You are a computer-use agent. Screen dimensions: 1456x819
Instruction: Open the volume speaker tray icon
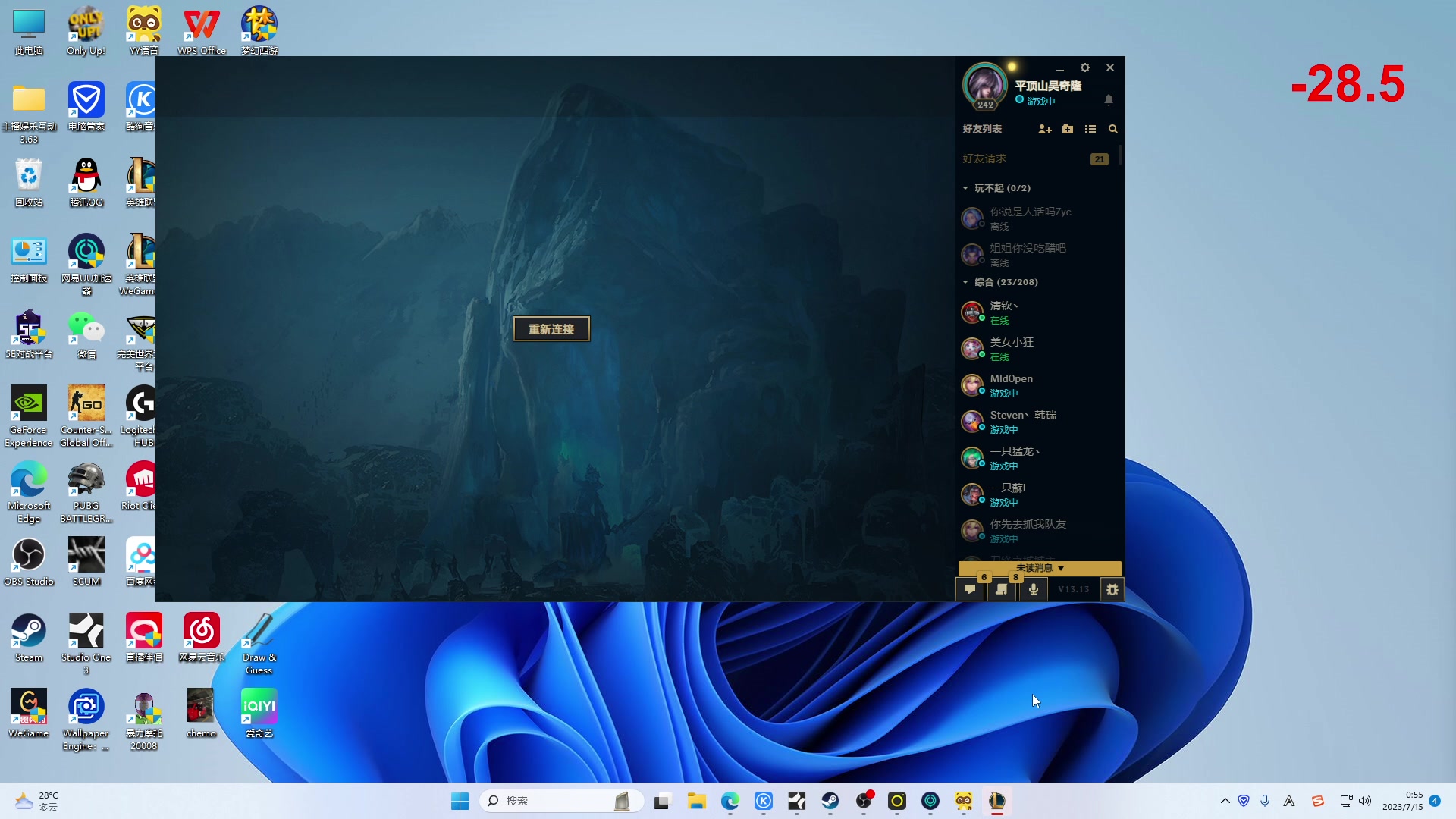[x=1365, y=801]
